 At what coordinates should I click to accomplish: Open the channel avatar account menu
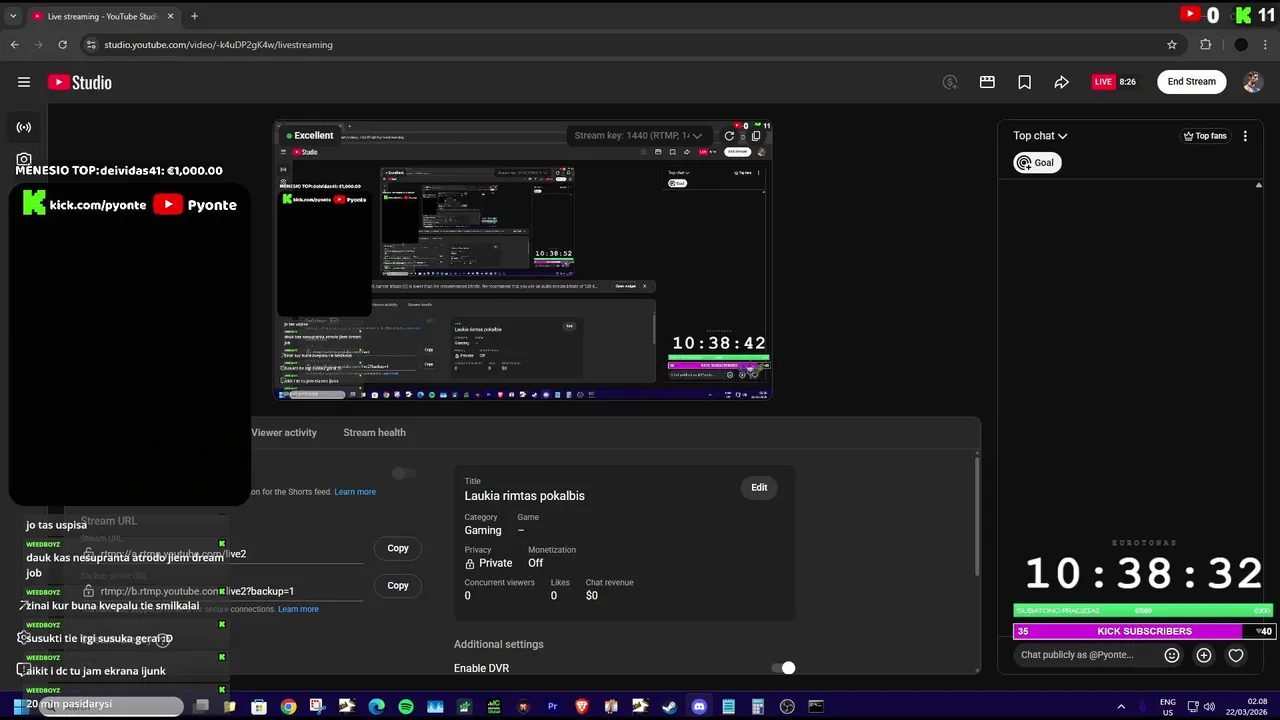1253,82
